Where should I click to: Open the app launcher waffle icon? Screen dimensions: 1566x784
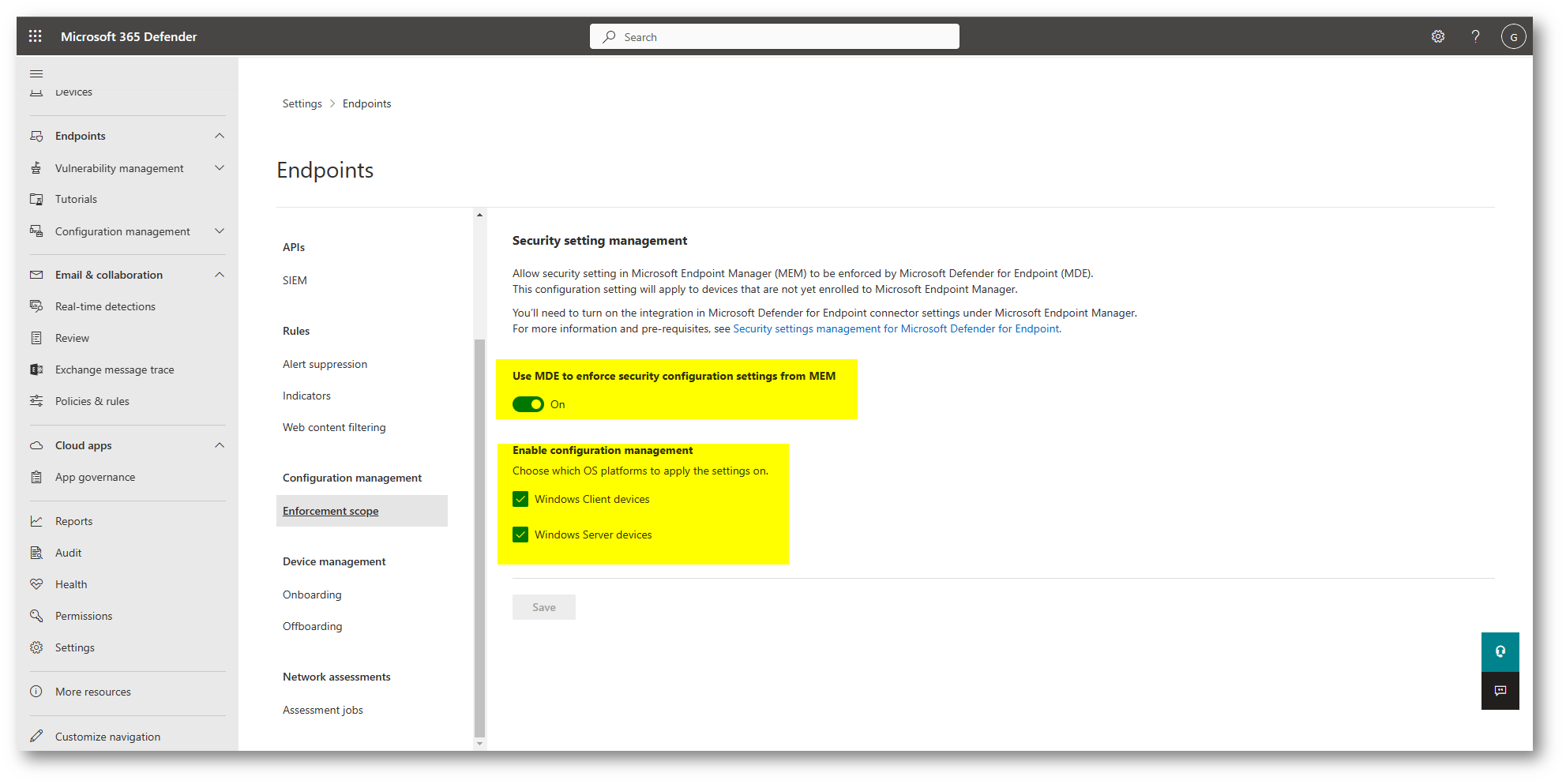(x=36, y=36)
